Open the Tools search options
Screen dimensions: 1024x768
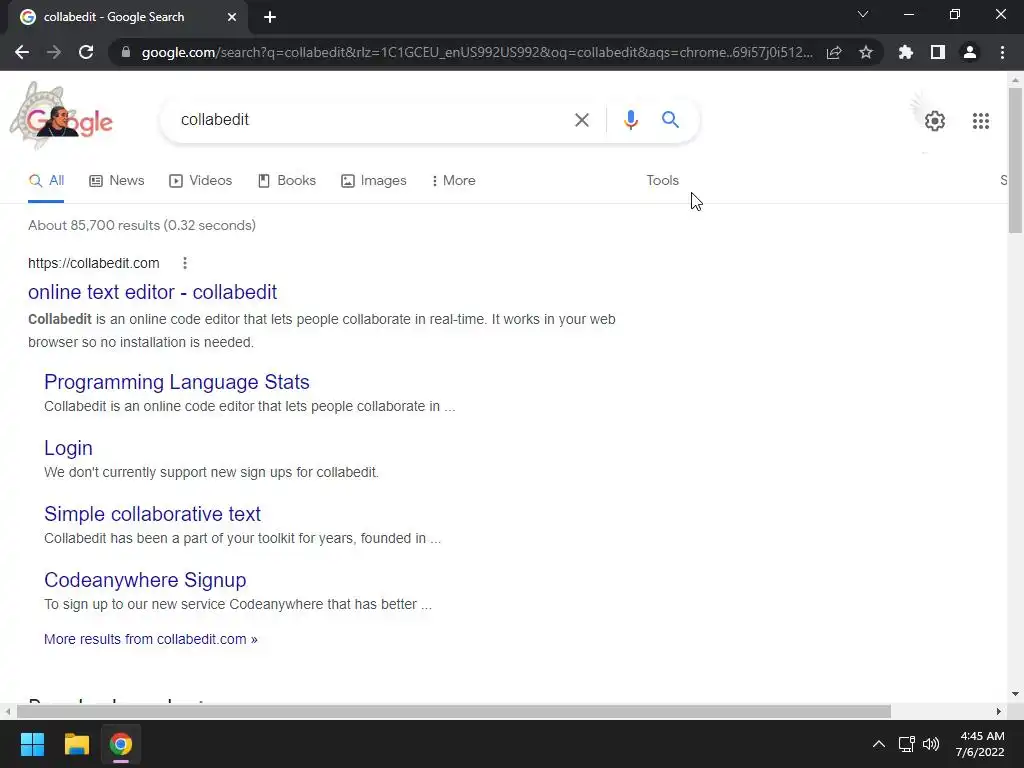click(662, 181)
